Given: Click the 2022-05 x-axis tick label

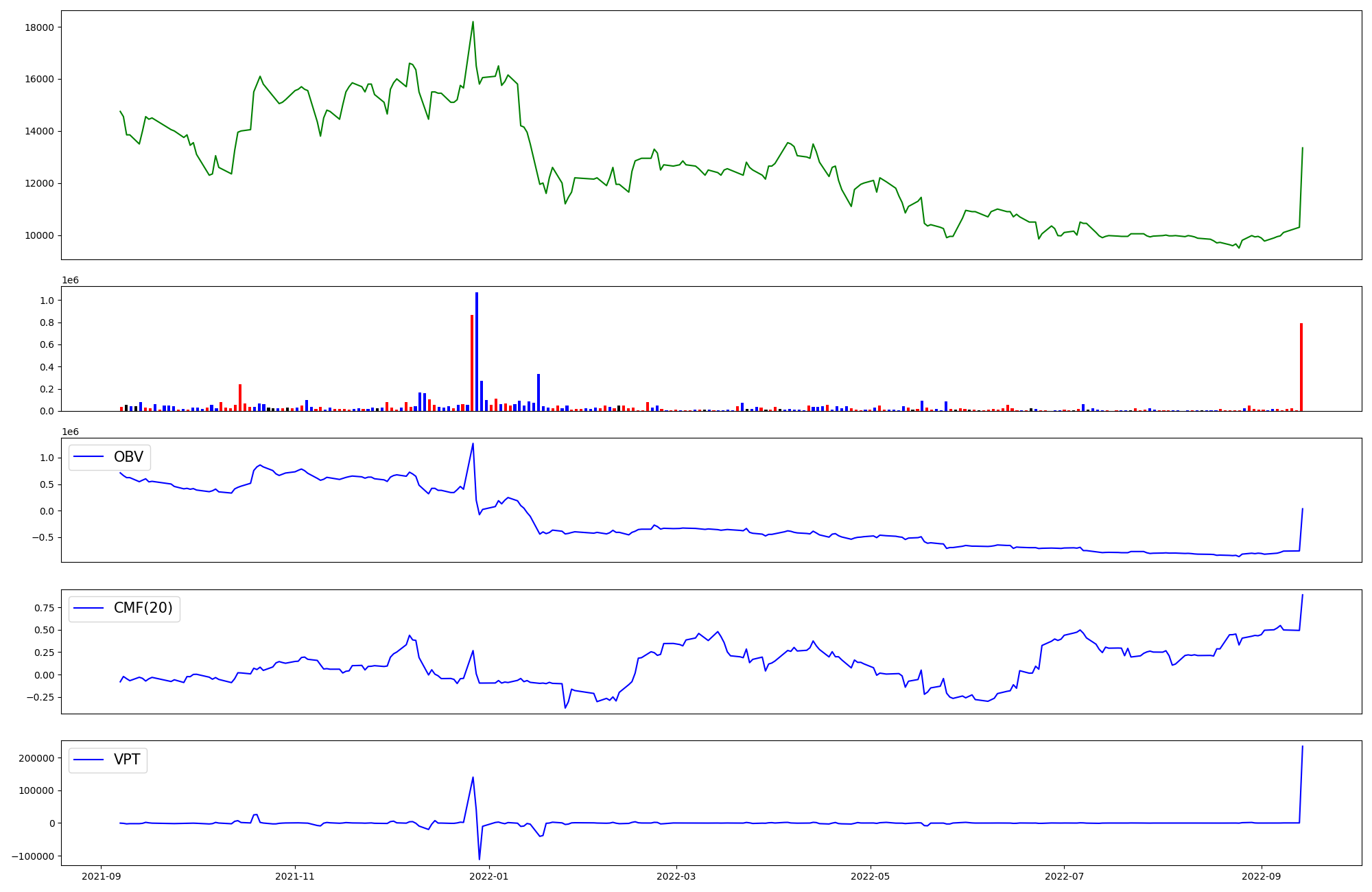Looking at the screenshot, I should (x=871, y=876).
